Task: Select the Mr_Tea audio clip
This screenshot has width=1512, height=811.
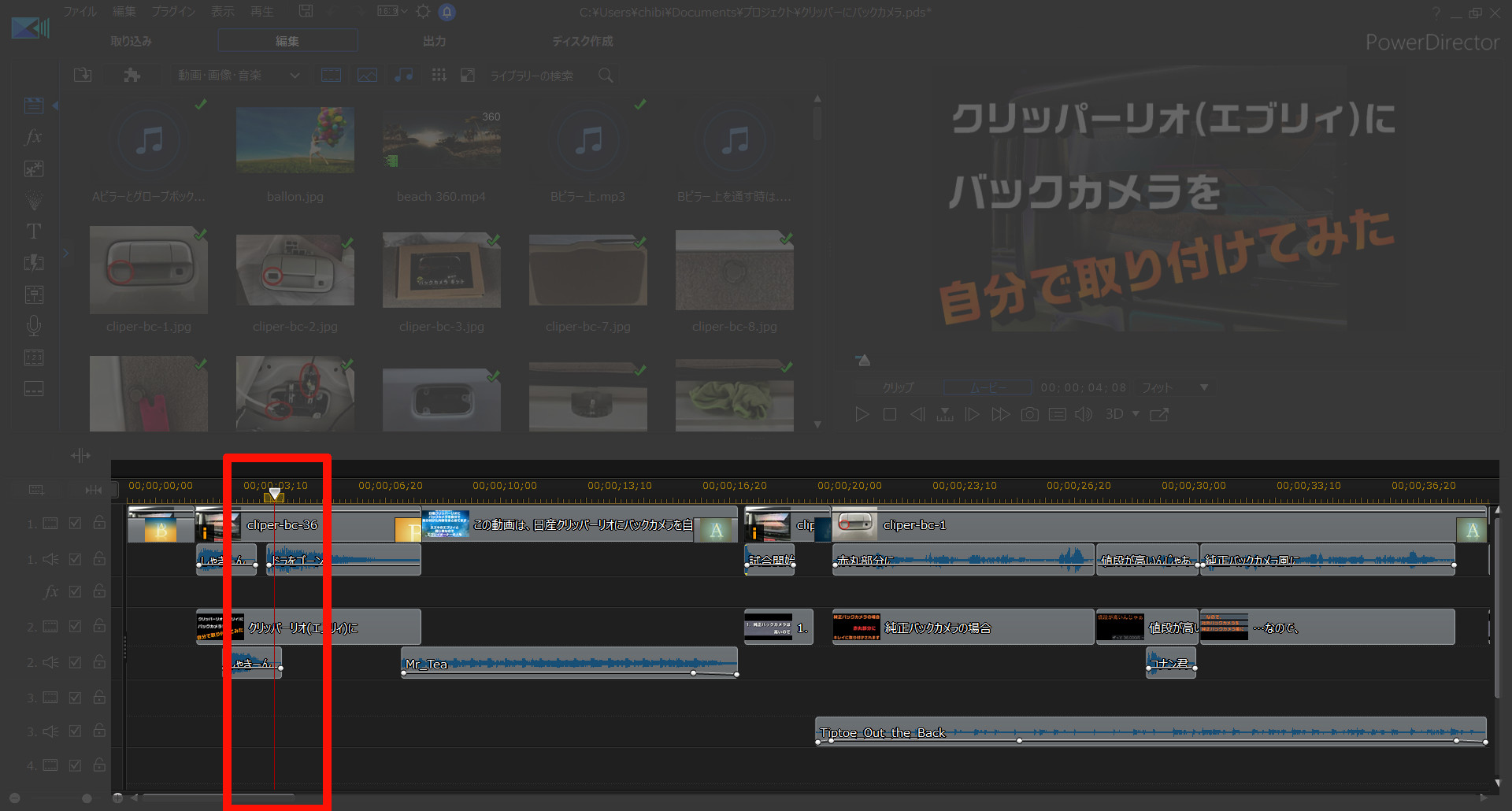Action: pyautogui.click(x=569, y=663)
